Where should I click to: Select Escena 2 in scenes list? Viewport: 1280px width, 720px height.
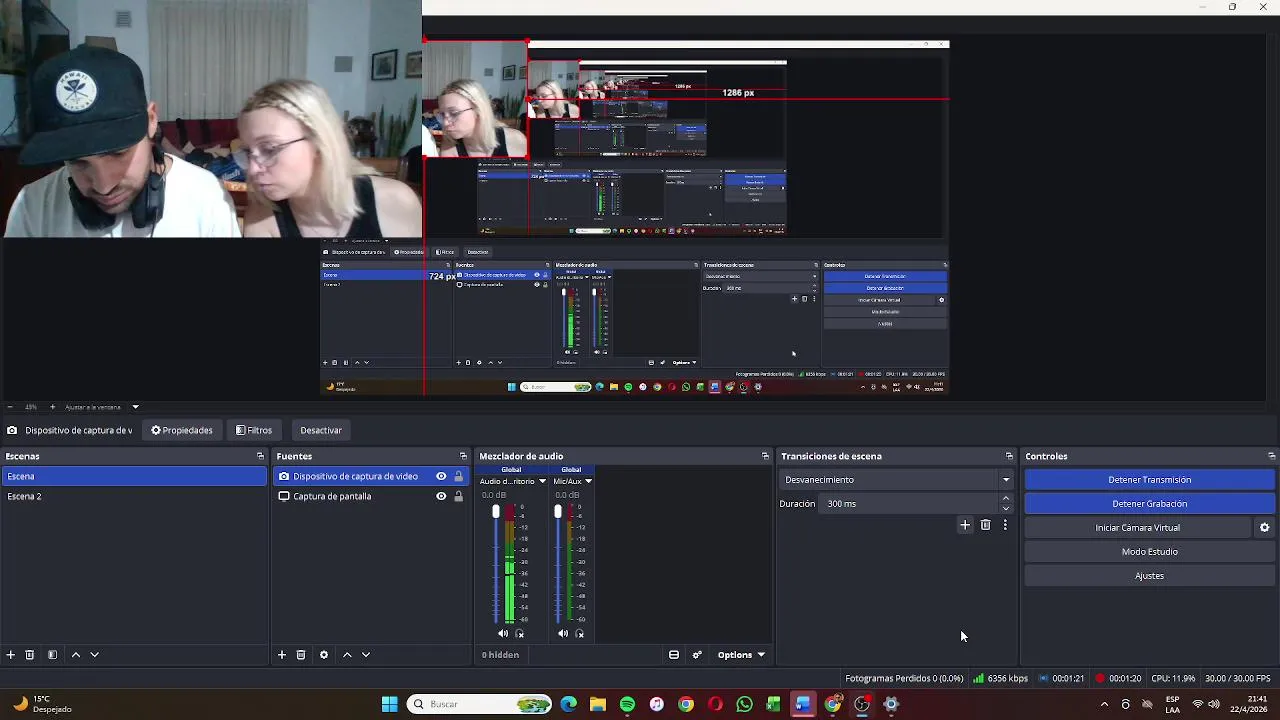pos(134,496)
